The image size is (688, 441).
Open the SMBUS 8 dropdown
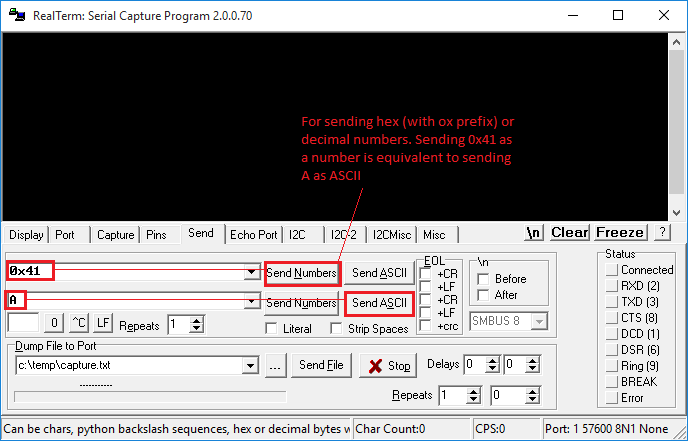click(x=540, y=321)
